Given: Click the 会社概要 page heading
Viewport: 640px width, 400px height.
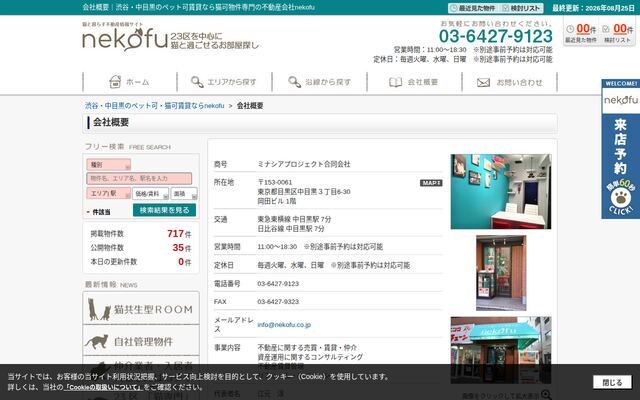Looking at the screenshot, I should pyautogui.click(x=111, y=122).
